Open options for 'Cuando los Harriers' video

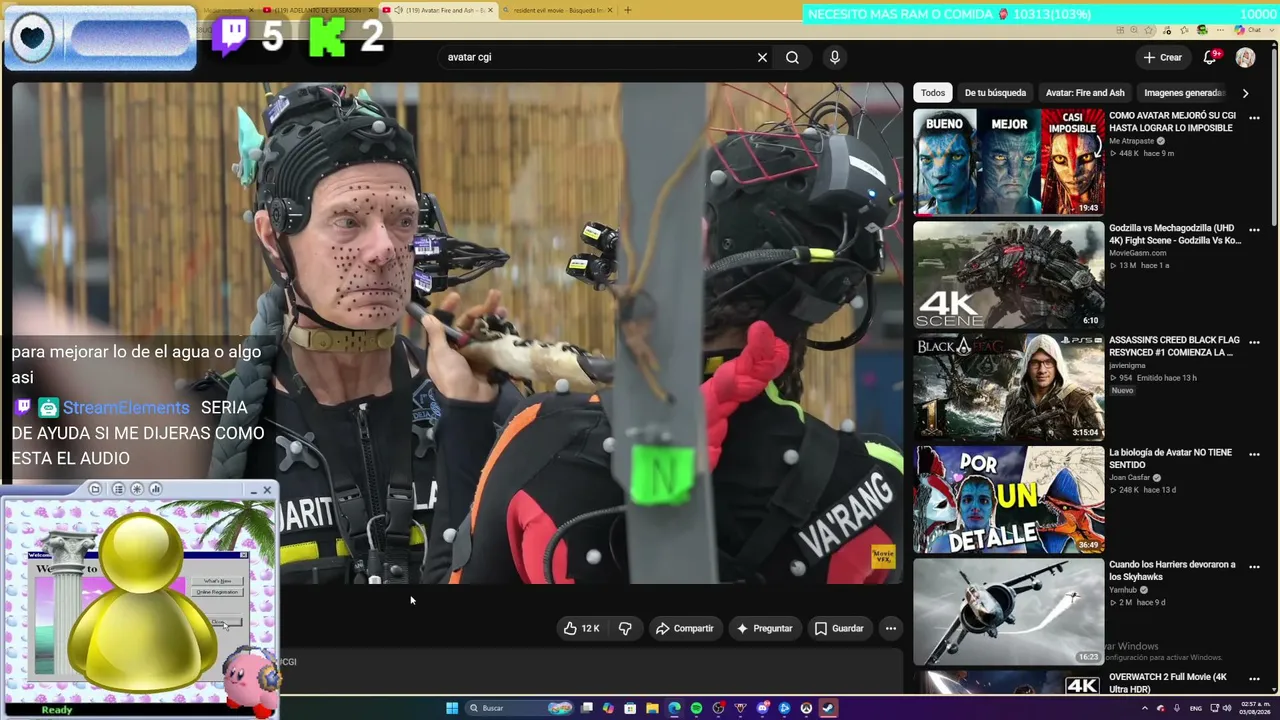point(1254,566)
